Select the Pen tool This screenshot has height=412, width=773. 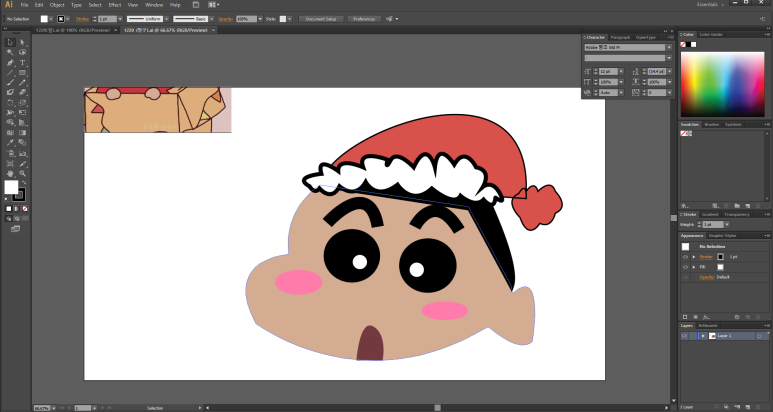tap(10, 63)
